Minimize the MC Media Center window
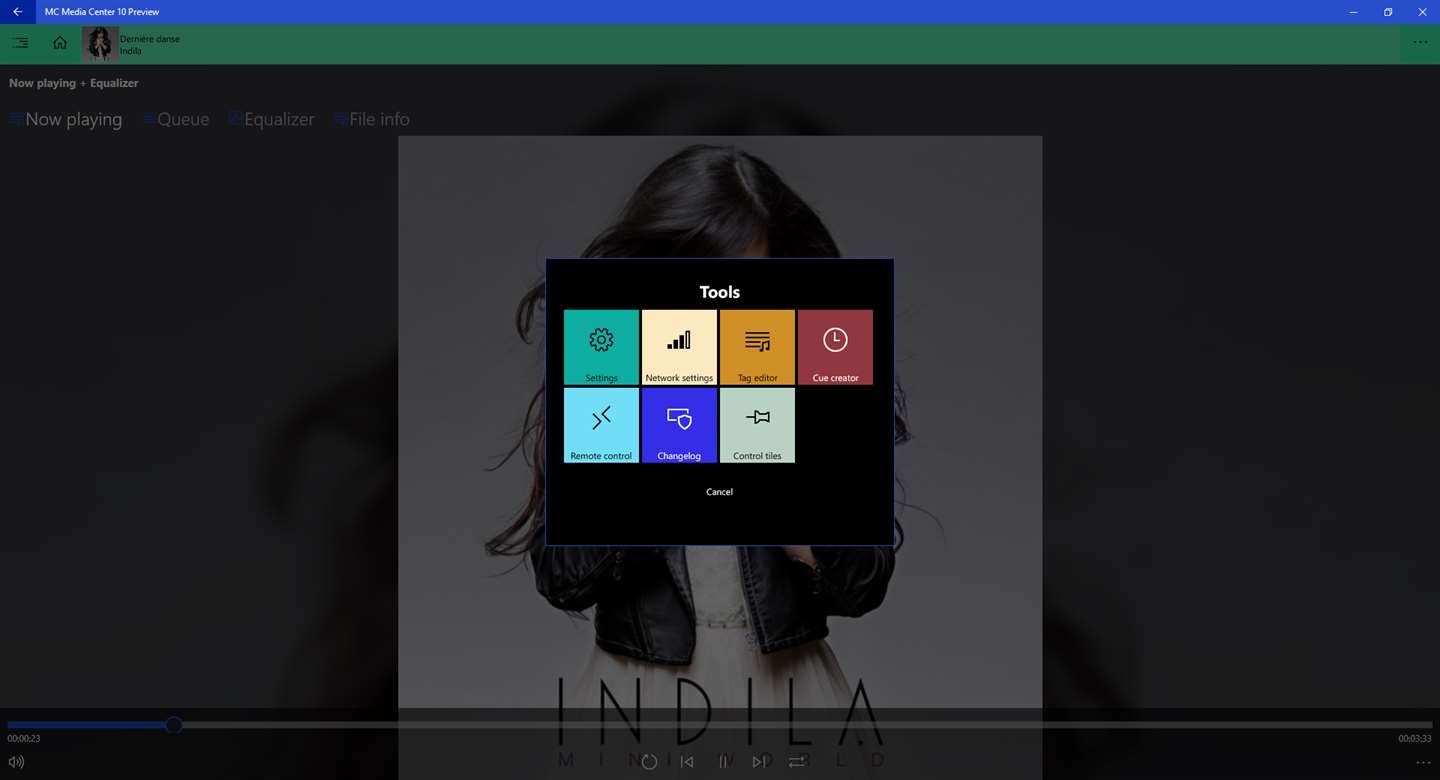Screen dimensions: 1440x780 click(x=1353, y=12)
